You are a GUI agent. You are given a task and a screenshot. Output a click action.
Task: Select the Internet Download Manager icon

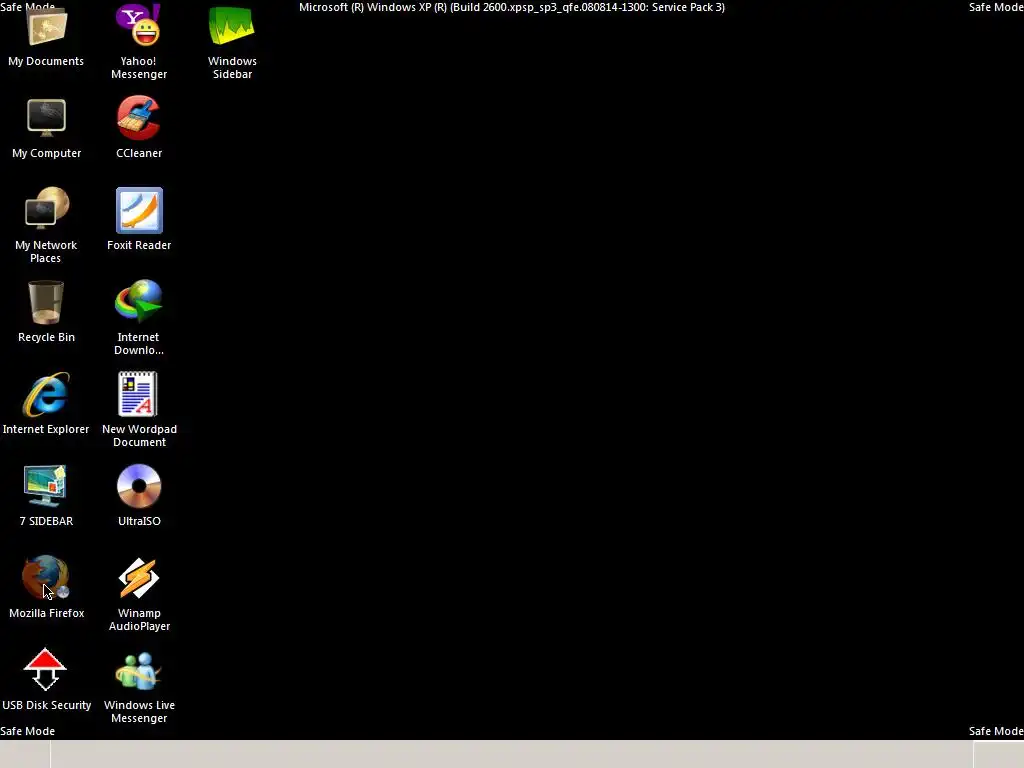[x=138, y=301]
